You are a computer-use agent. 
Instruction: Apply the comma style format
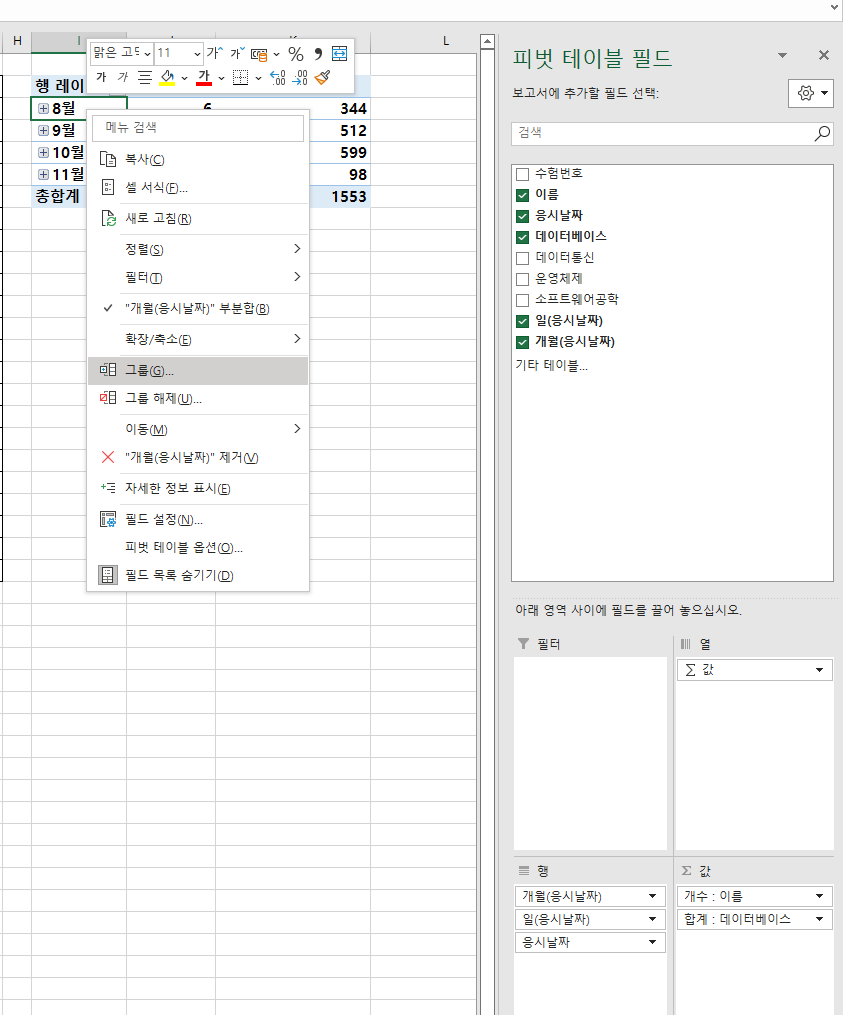pos(318,54)
